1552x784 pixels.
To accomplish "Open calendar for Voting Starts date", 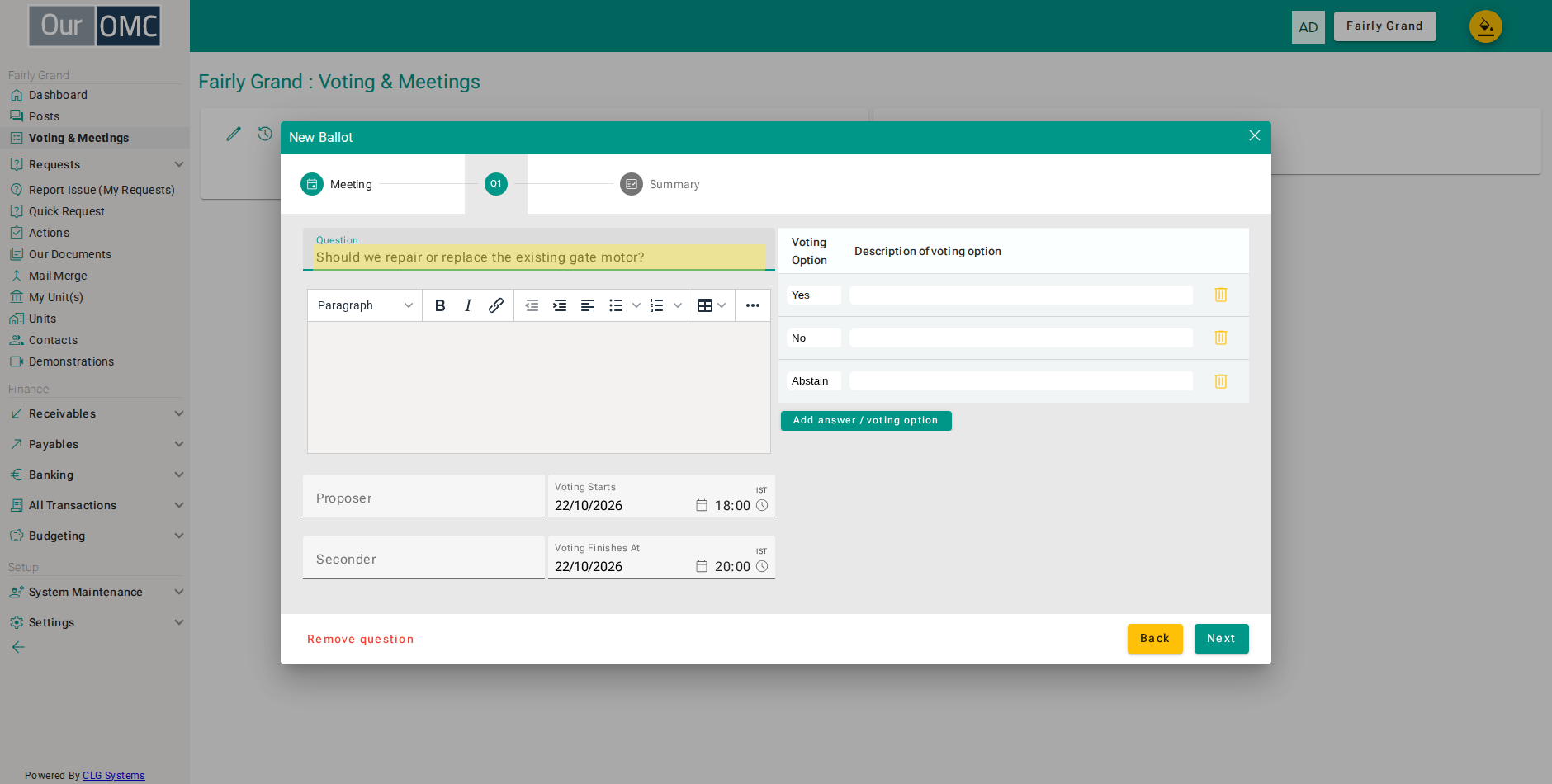I will coord(702,505).
